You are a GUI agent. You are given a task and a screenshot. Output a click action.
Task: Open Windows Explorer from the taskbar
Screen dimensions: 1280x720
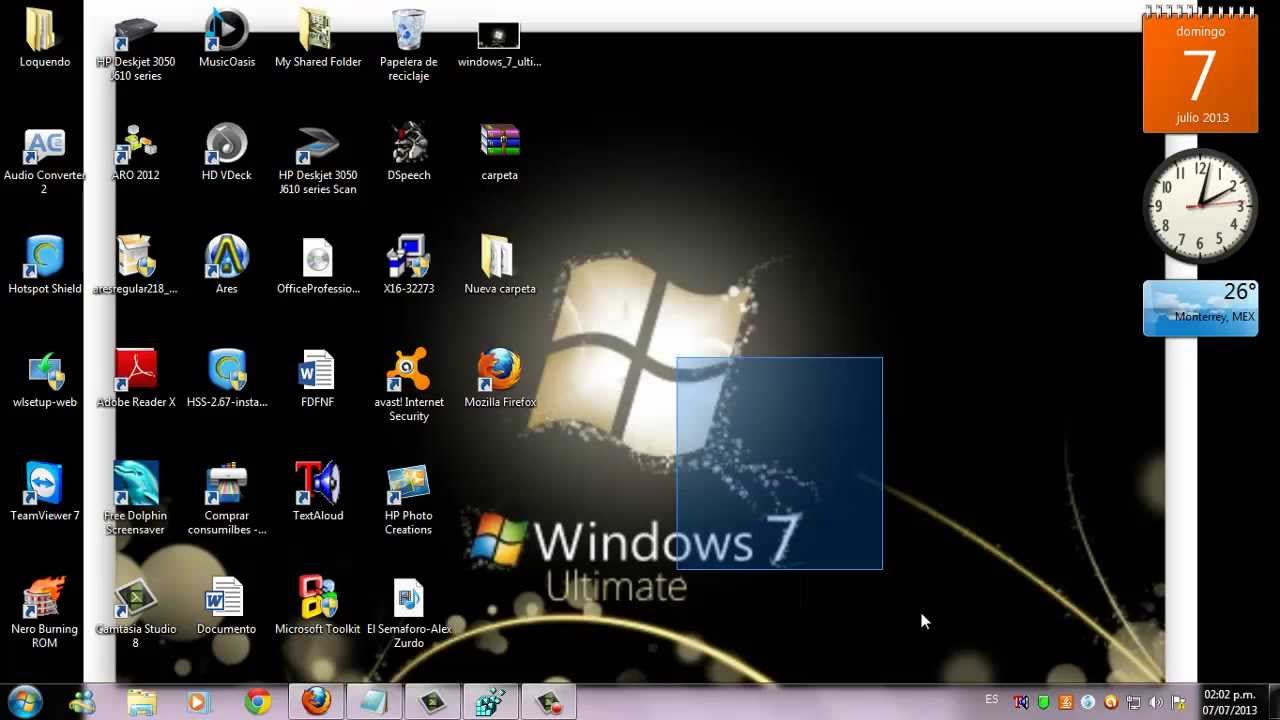[141, 702]
